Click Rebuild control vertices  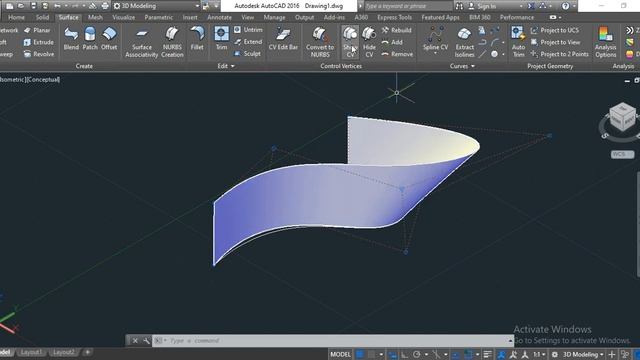pos(397,30)
